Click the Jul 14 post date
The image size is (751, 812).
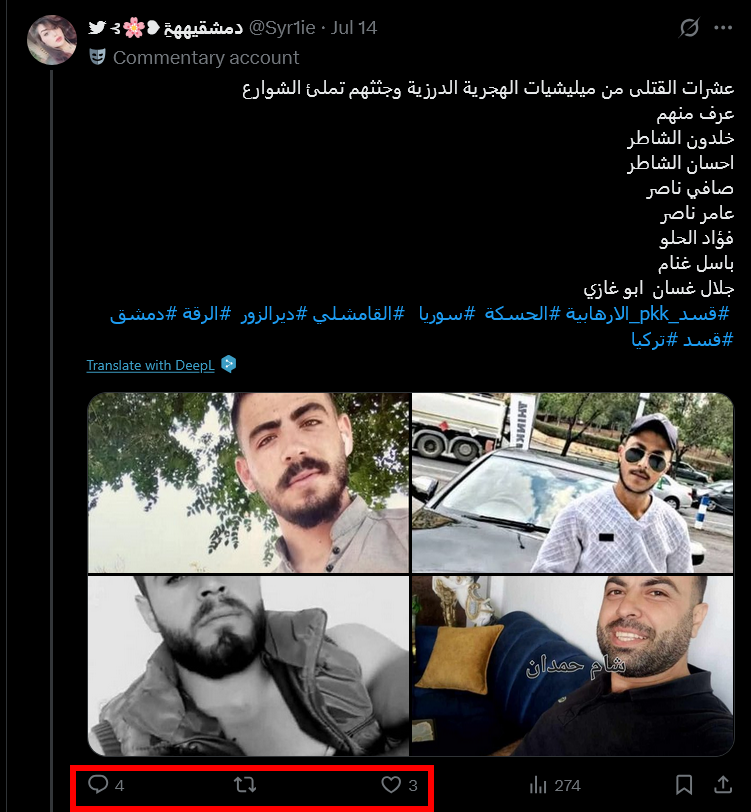354,27
